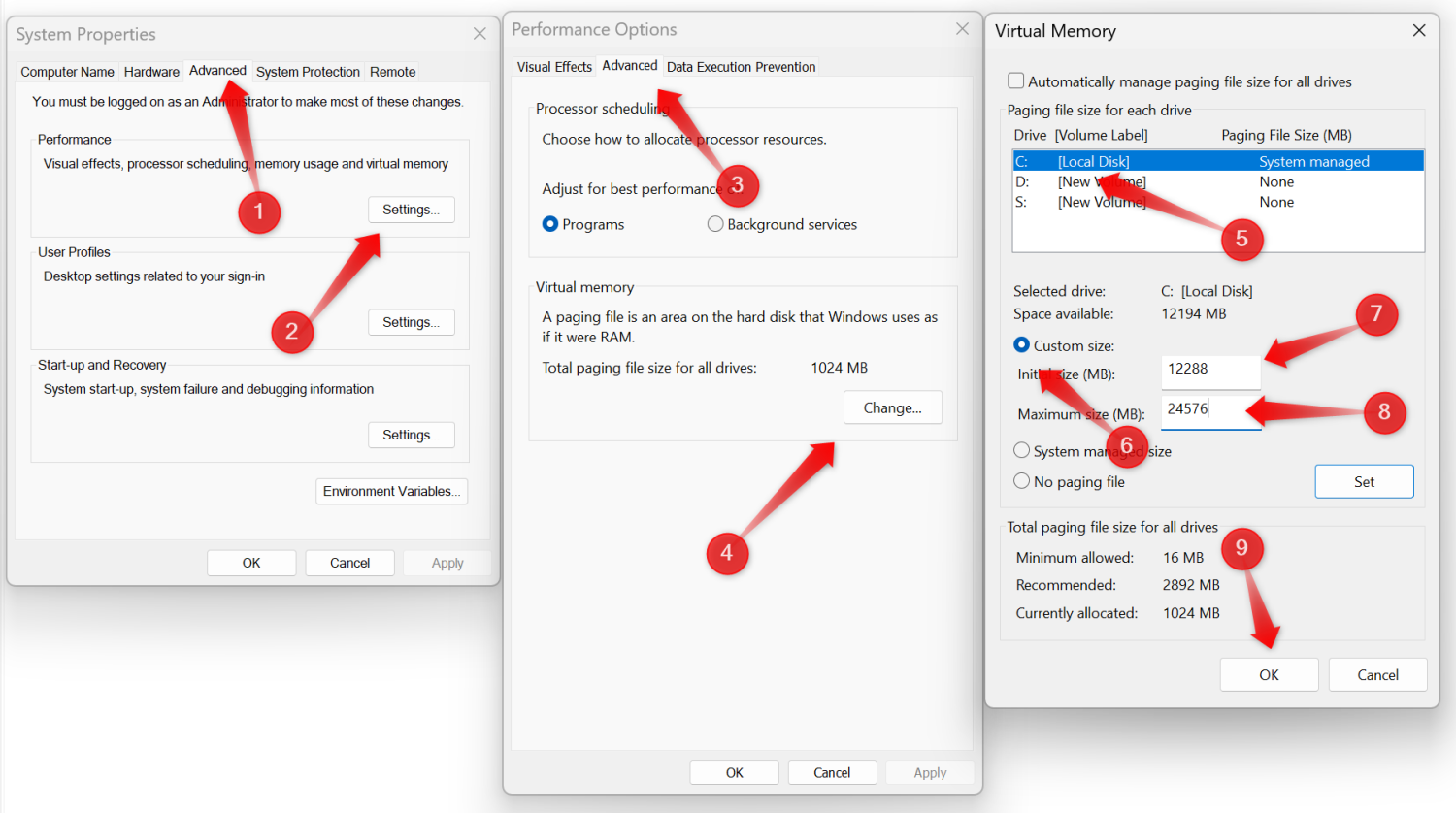This screenshot has height=813, width=1456.
Task: Switch to Hardware tab in System Properties
Action: pos(151,72)
